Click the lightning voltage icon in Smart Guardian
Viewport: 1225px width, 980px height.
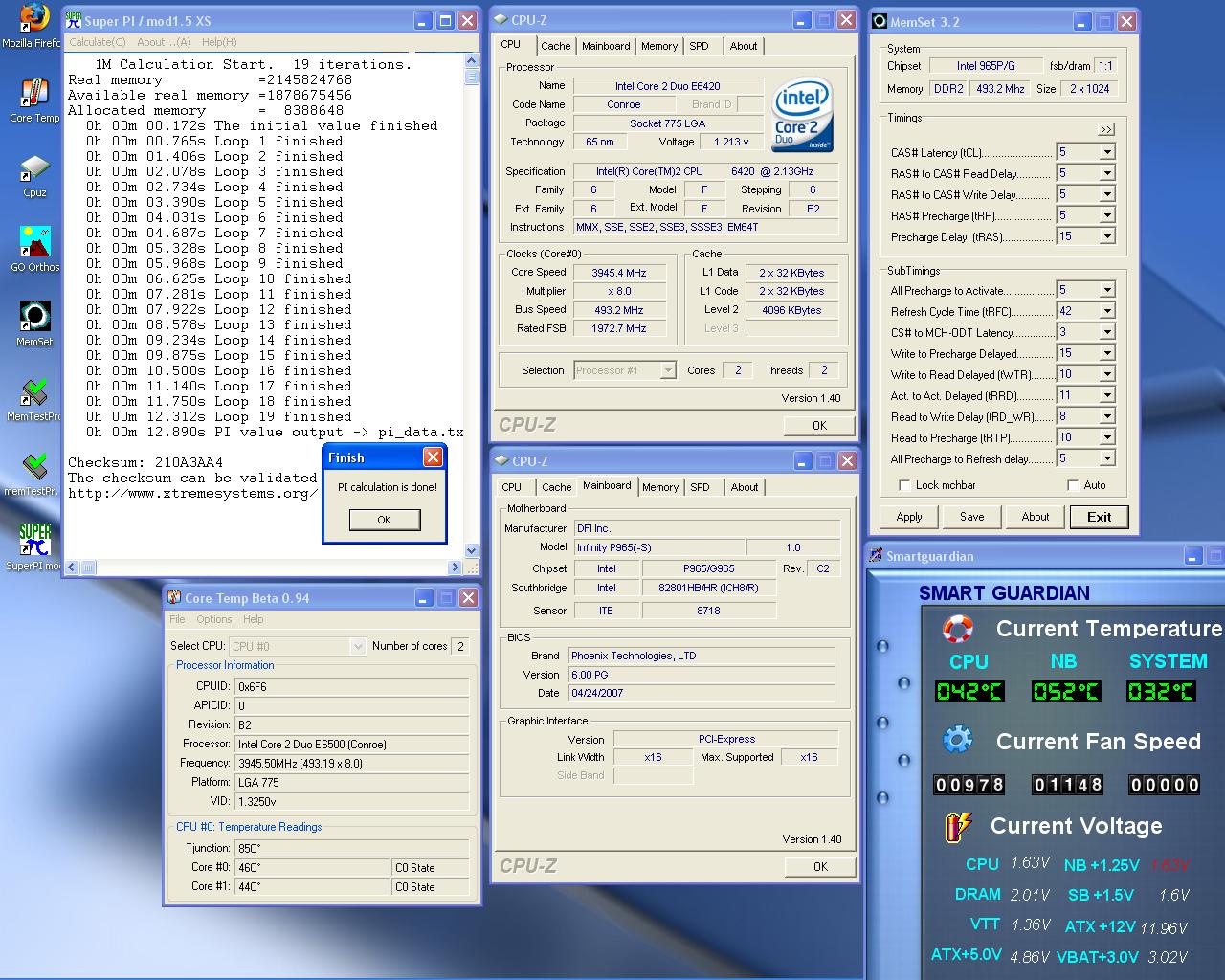(x=957, y=826)
